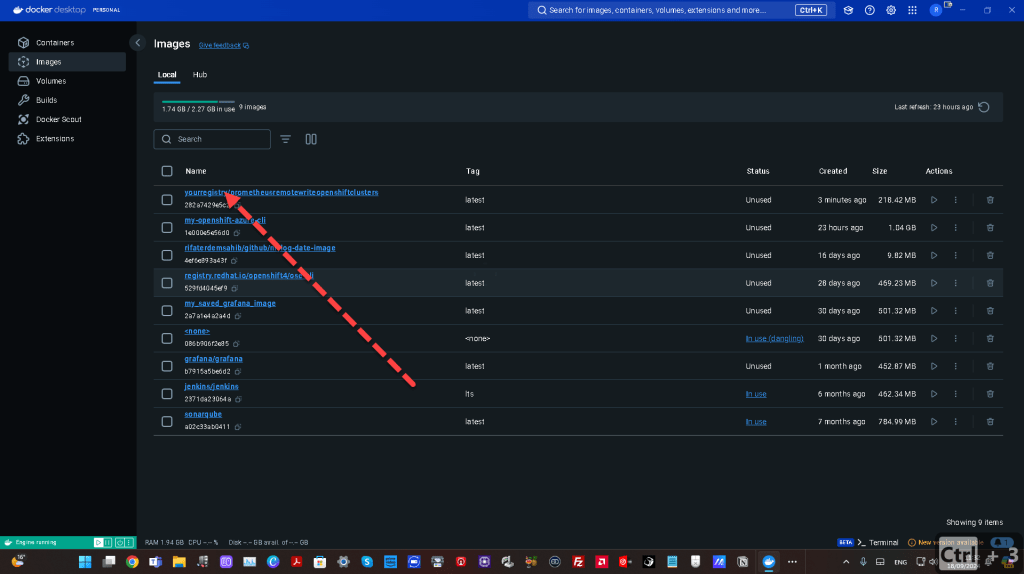Open File Explorer from the taskbar
The image size is (1024, 574).
(179, 562)
